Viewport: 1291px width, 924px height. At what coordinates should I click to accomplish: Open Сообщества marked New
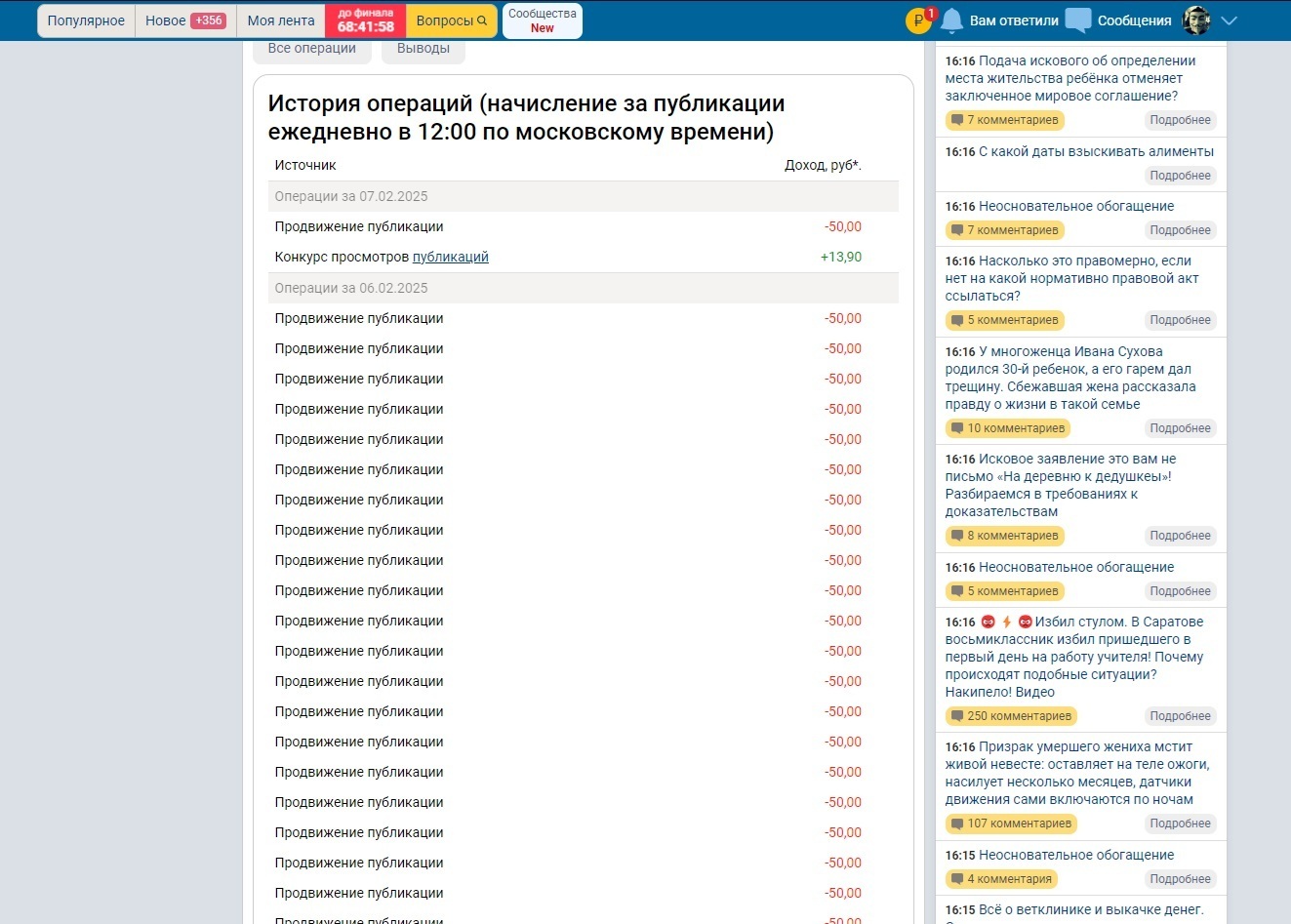542,20
